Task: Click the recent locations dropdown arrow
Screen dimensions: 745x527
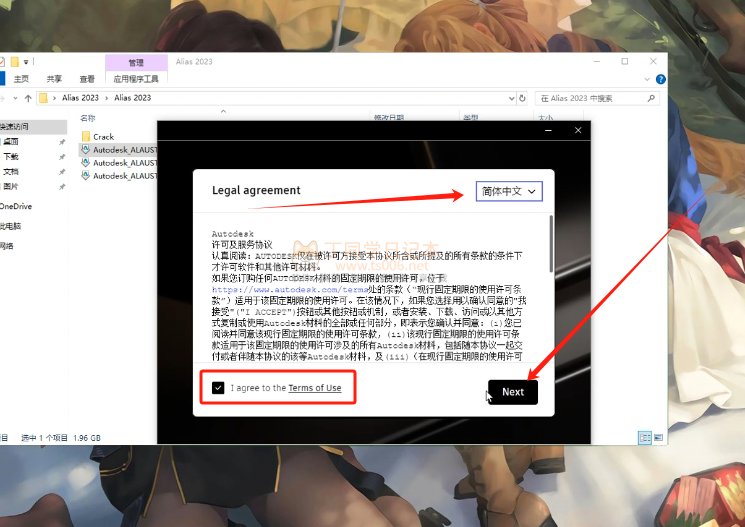Action: click(x=15, y=98)
